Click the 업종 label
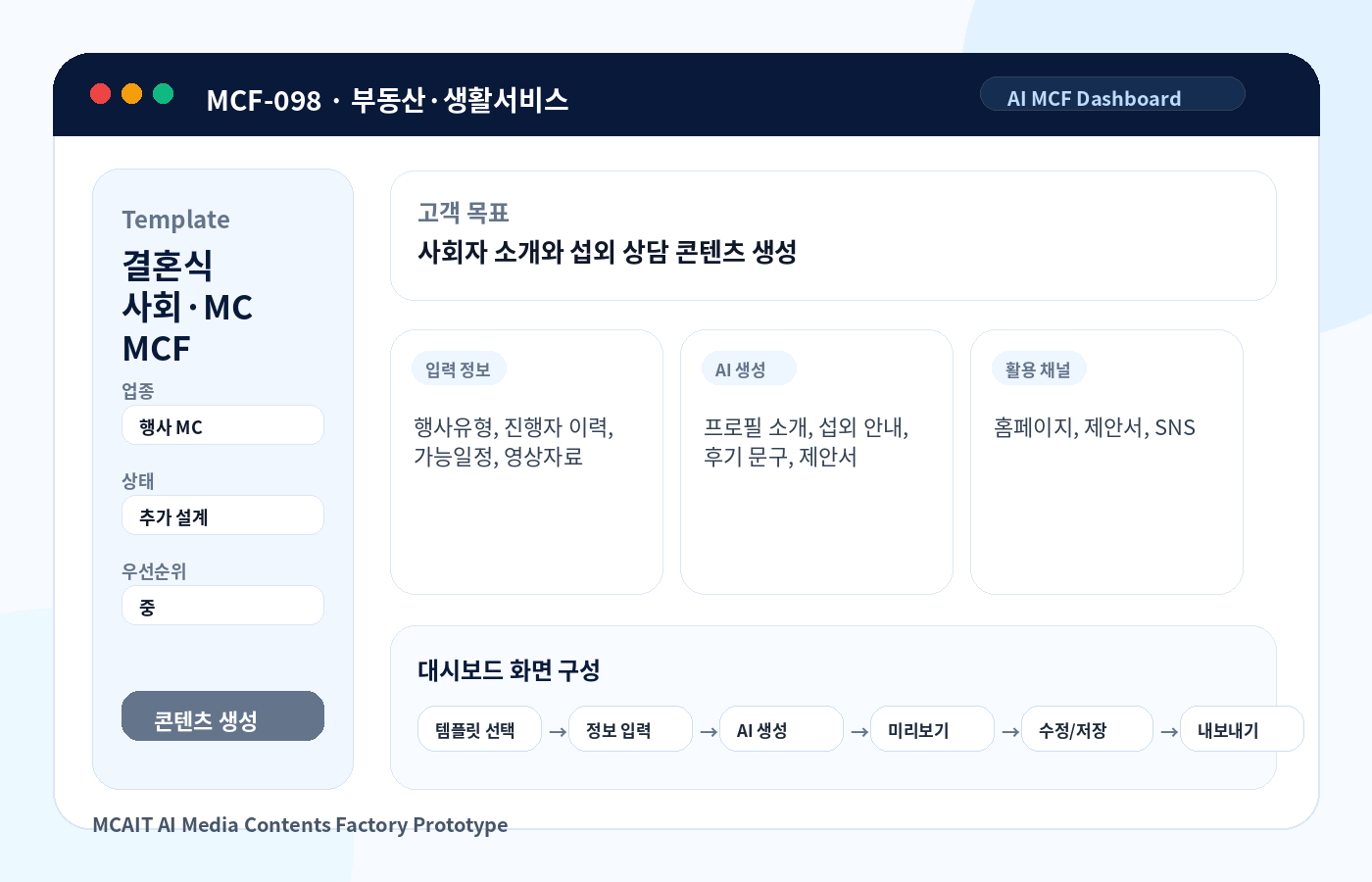 [137, 390]
